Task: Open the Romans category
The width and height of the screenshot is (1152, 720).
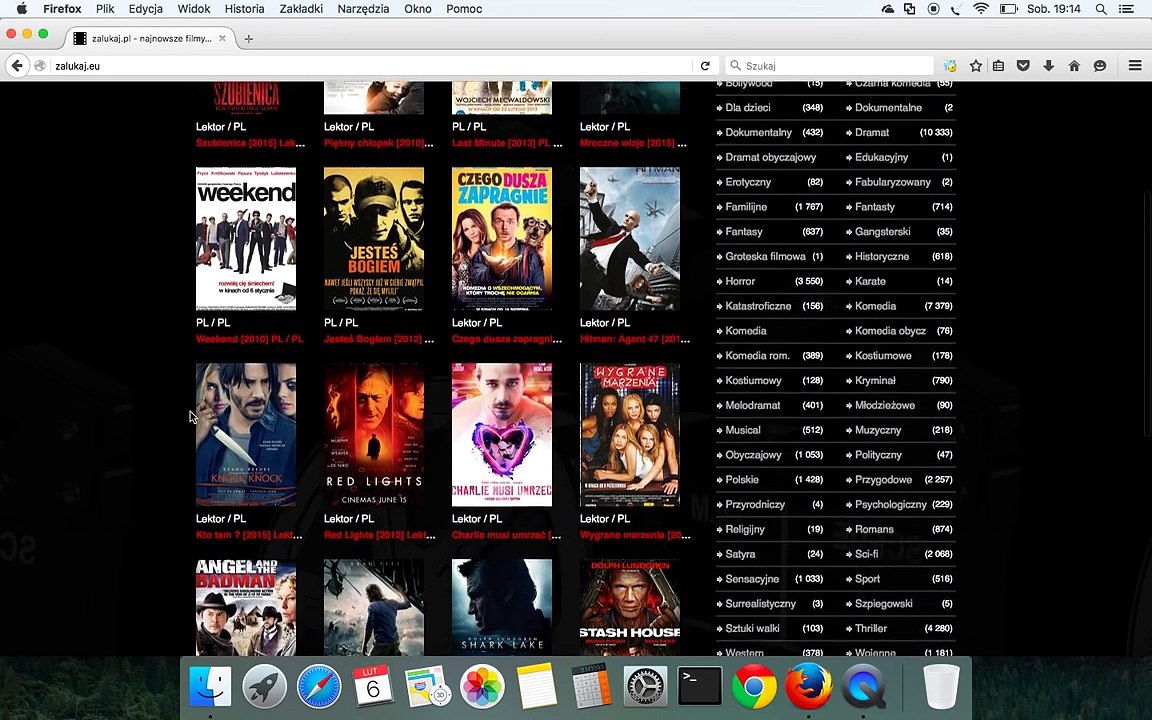Action: [874, 529]
